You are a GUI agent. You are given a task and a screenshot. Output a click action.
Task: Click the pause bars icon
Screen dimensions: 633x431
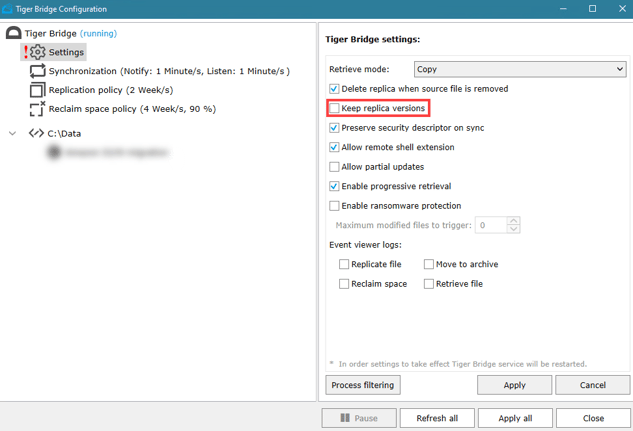pos(345,418)
